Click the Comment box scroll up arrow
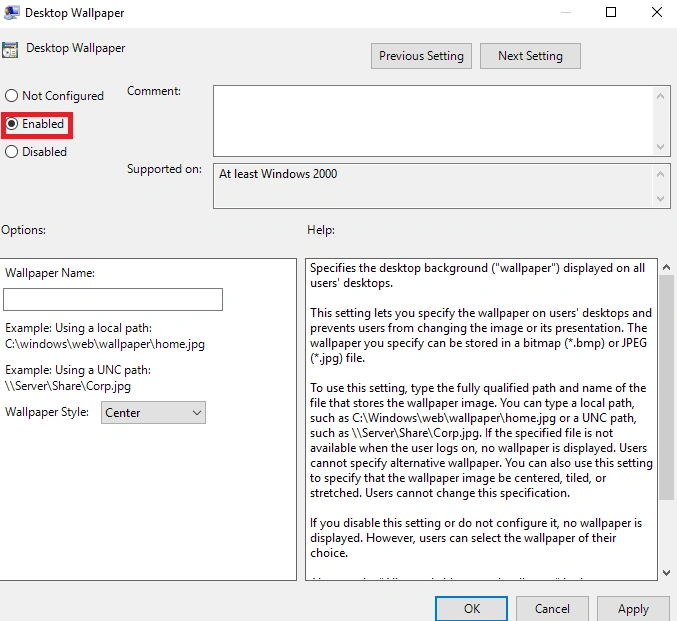The width and height of the screenshot is (677, 621). 660,96
